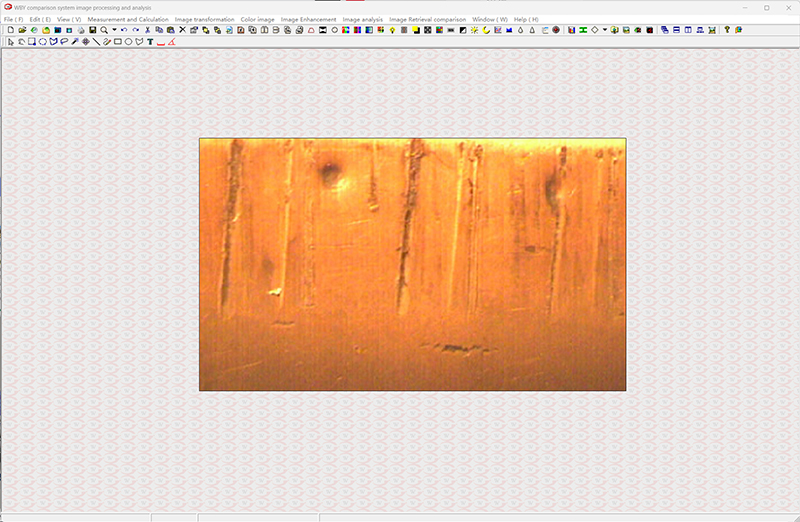The image size is (800, 522).
Task: Select the straight line drawing tool
Action: (x=96, y=42)
